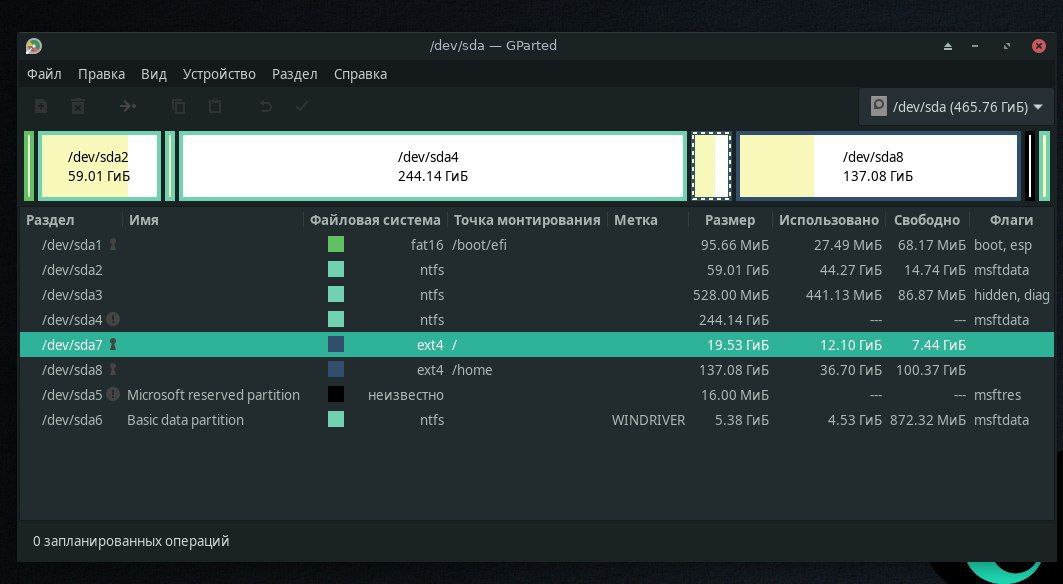This screenshot has width=1063, height=584.
Task: Click the Точка монтирования column header
Action: pos(527,220)
